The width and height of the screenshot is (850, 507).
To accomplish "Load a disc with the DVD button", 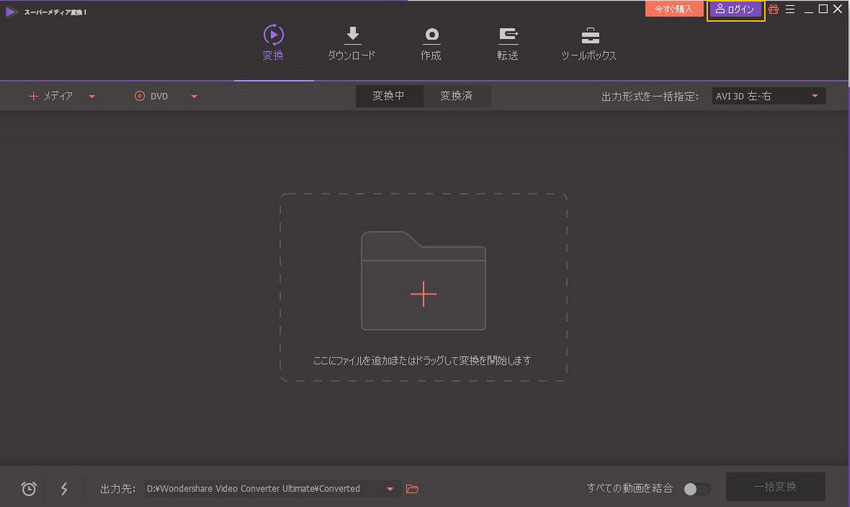I will coord(151,96).
